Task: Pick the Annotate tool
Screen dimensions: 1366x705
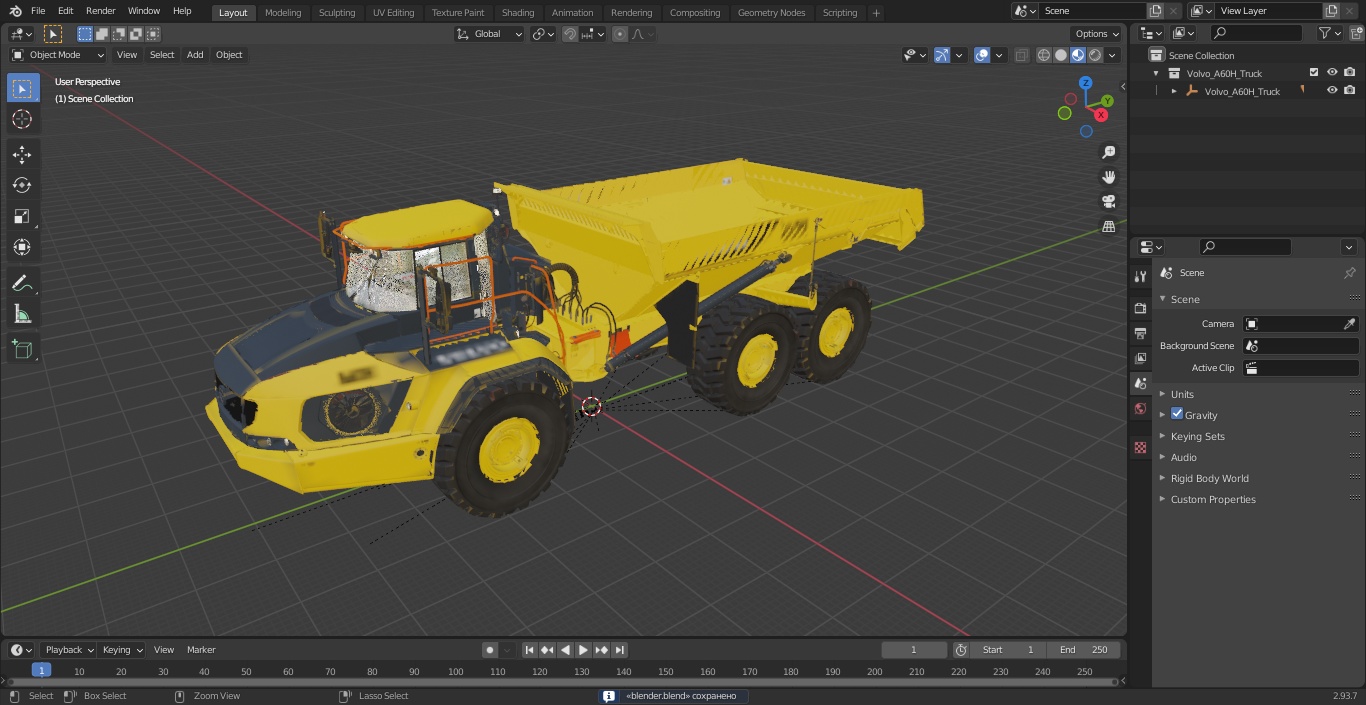Action: pos(22,284)
